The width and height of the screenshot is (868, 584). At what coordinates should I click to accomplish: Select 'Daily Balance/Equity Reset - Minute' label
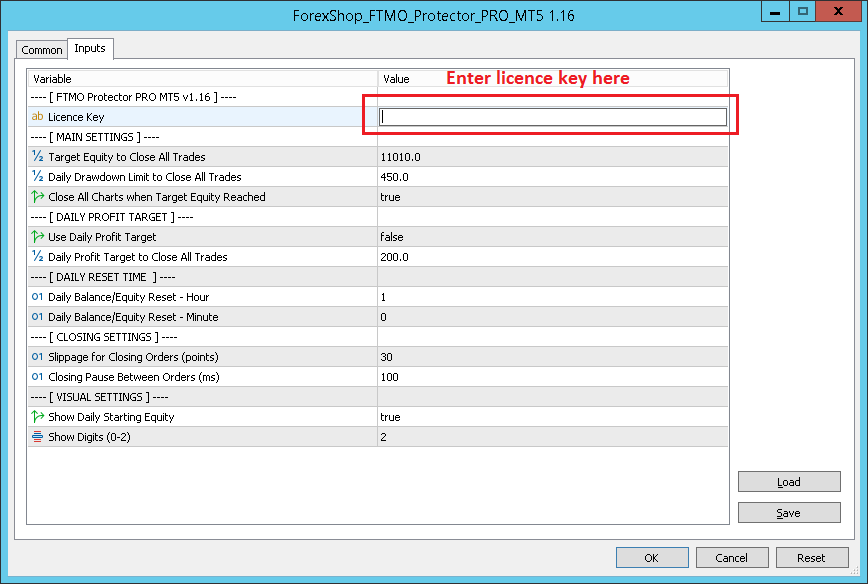click(x=133, y=317)
